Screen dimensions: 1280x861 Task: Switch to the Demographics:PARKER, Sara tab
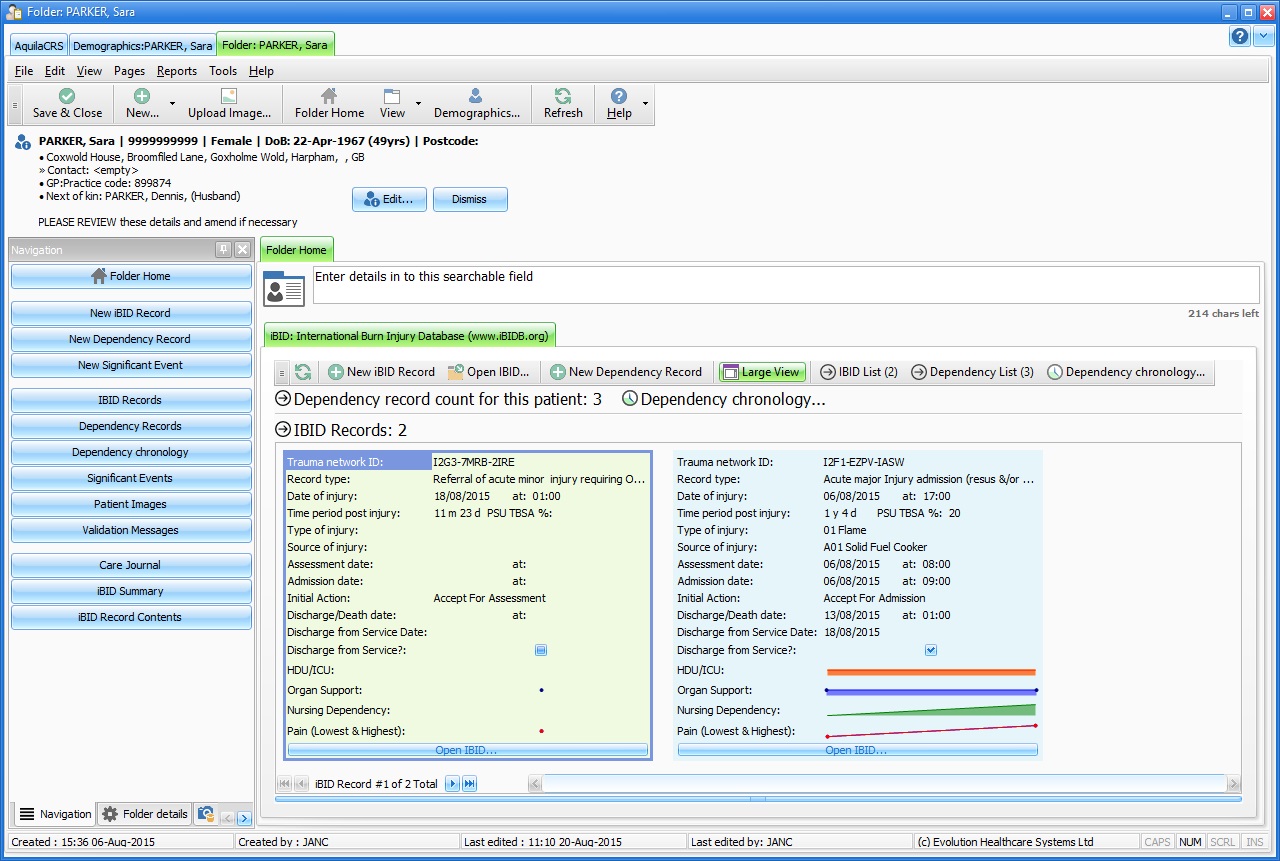coord(142,46)
